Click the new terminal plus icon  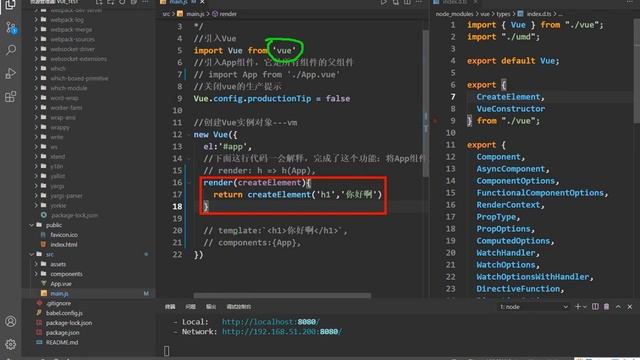tap(578, 307)
